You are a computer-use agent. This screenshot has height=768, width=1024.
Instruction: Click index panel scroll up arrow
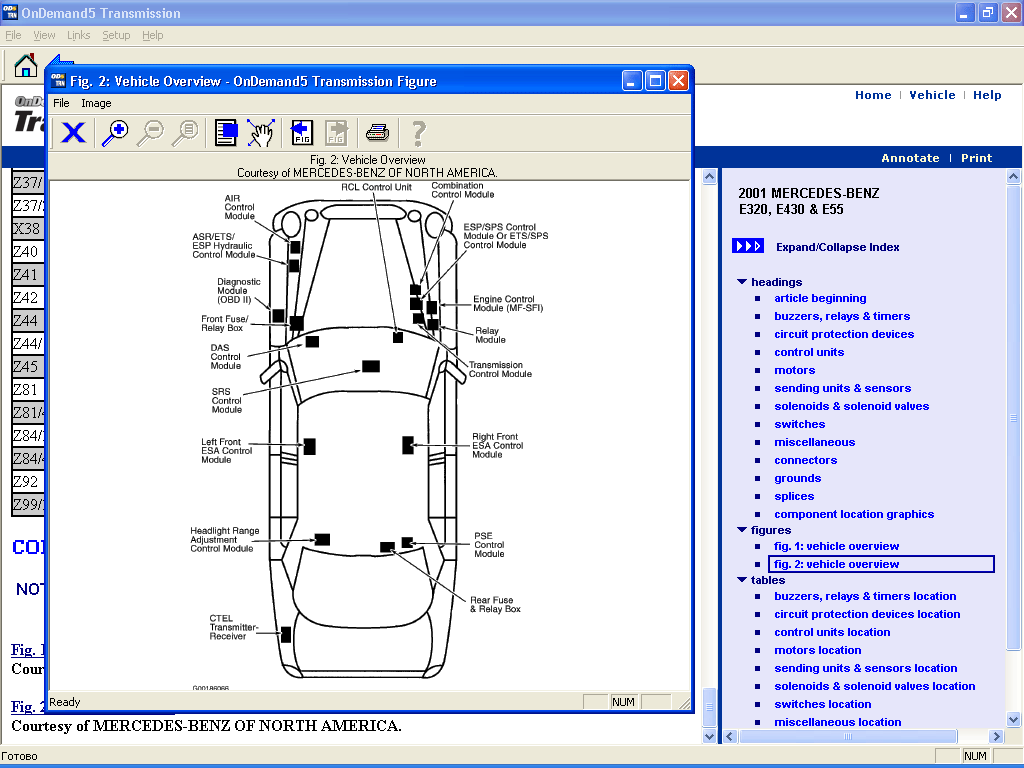click(1014, 176)
